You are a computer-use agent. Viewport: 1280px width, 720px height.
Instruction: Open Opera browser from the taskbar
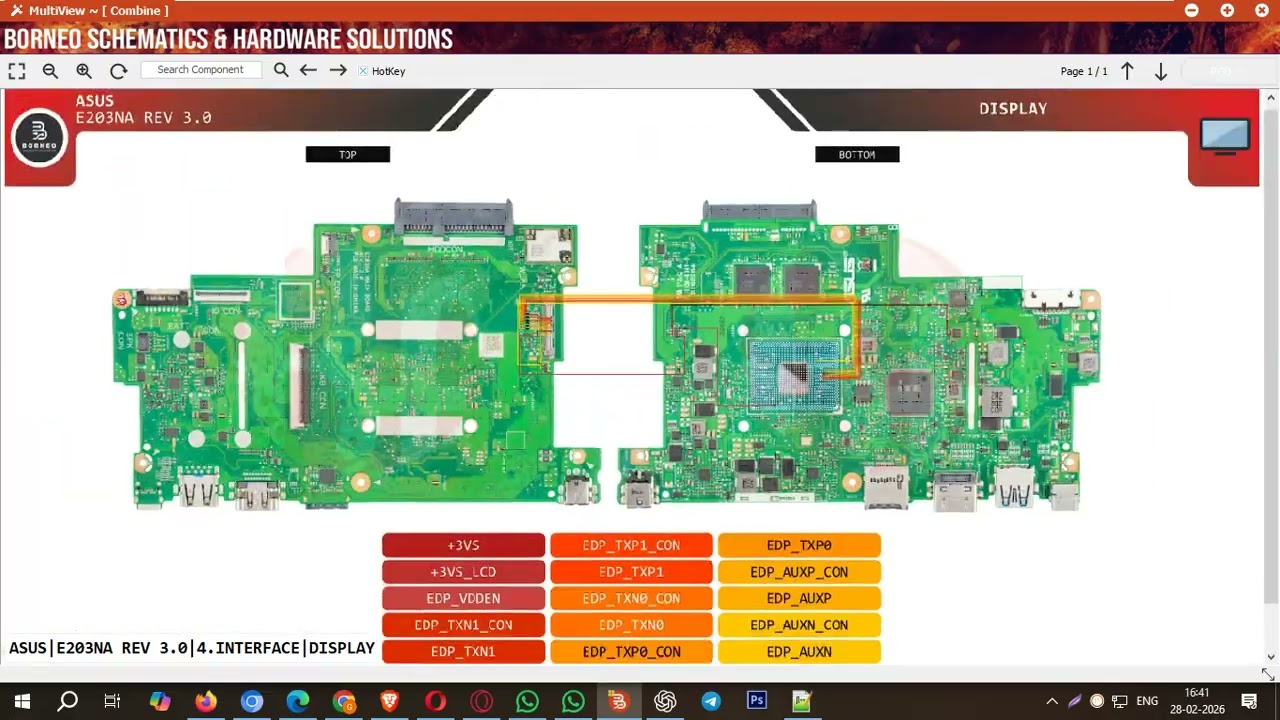435,701
